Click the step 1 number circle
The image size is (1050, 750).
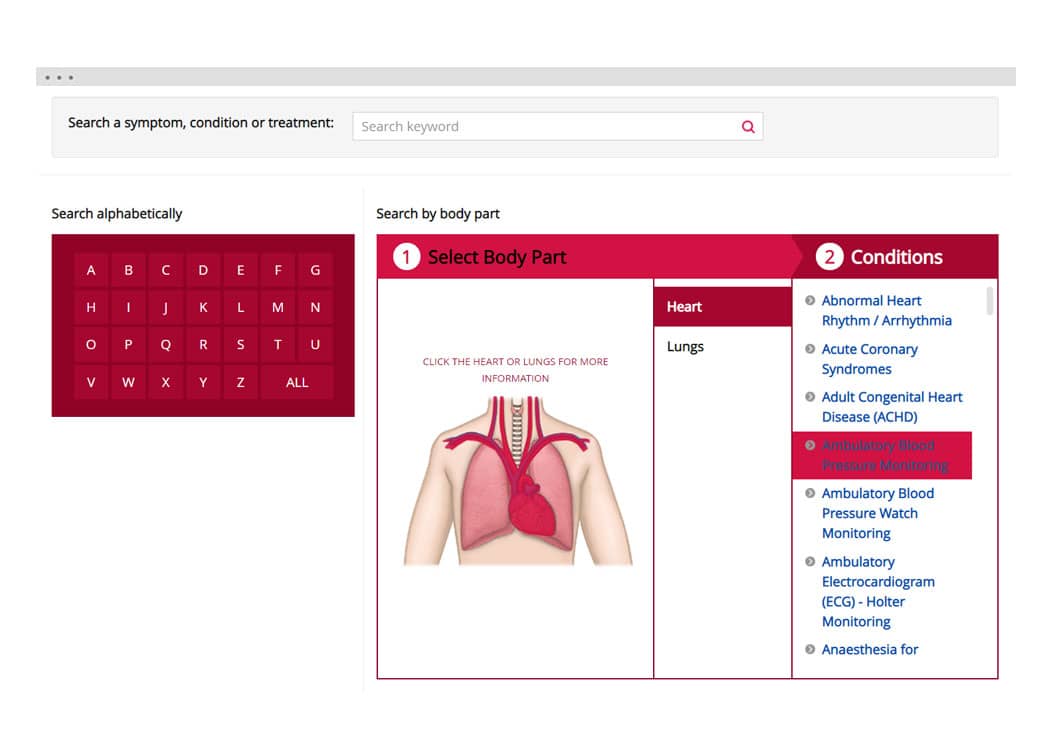(x=406, y=257)
